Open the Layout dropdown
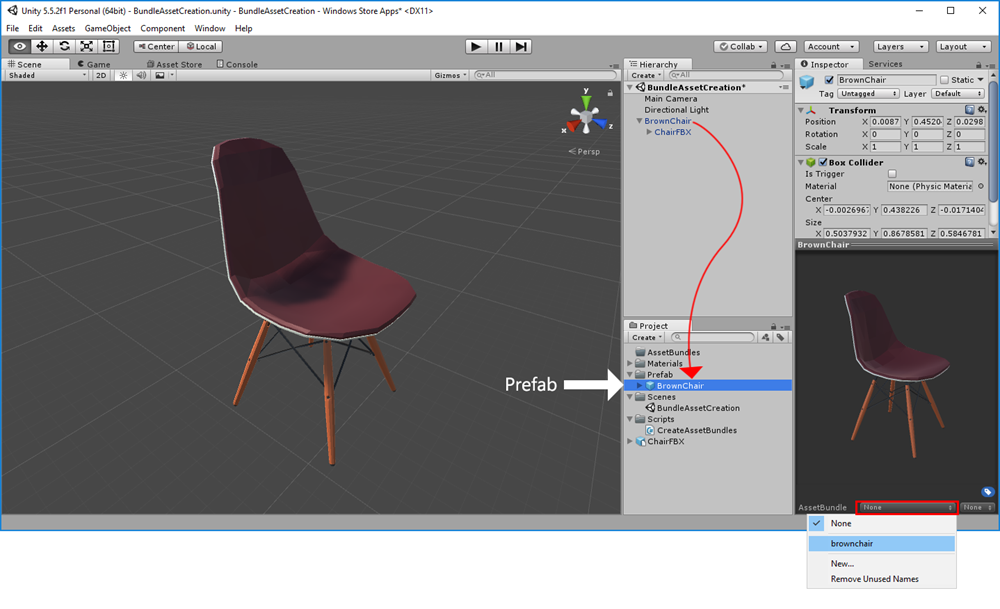The image size is (1000, 609). coord(963,47)
